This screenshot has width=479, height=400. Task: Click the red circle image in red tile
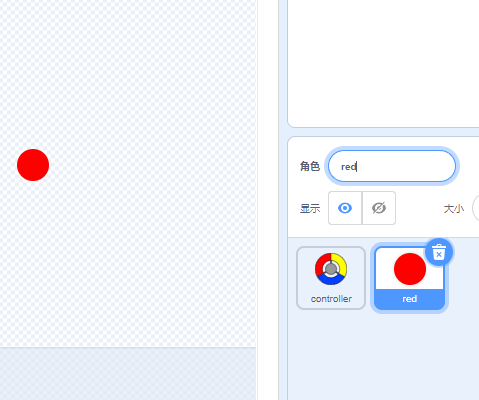(410, 269)
